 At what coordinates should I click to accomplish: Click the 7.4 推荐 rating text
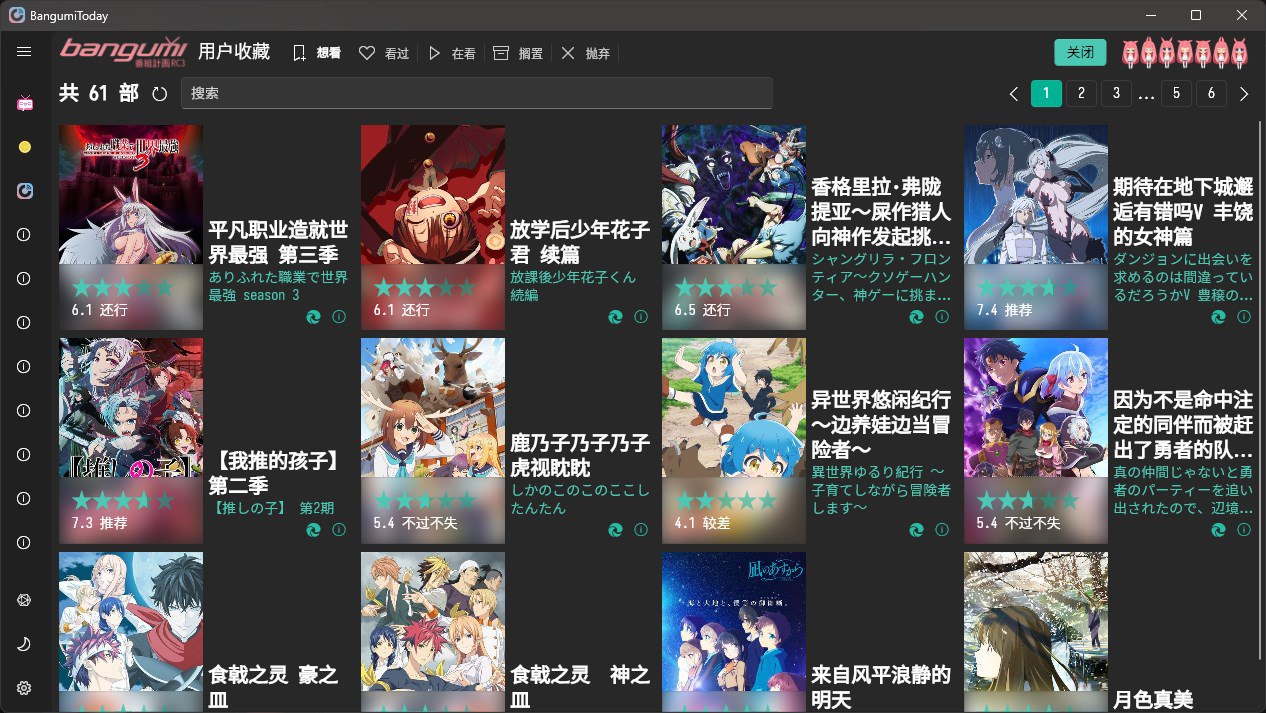coord(1004,311)
